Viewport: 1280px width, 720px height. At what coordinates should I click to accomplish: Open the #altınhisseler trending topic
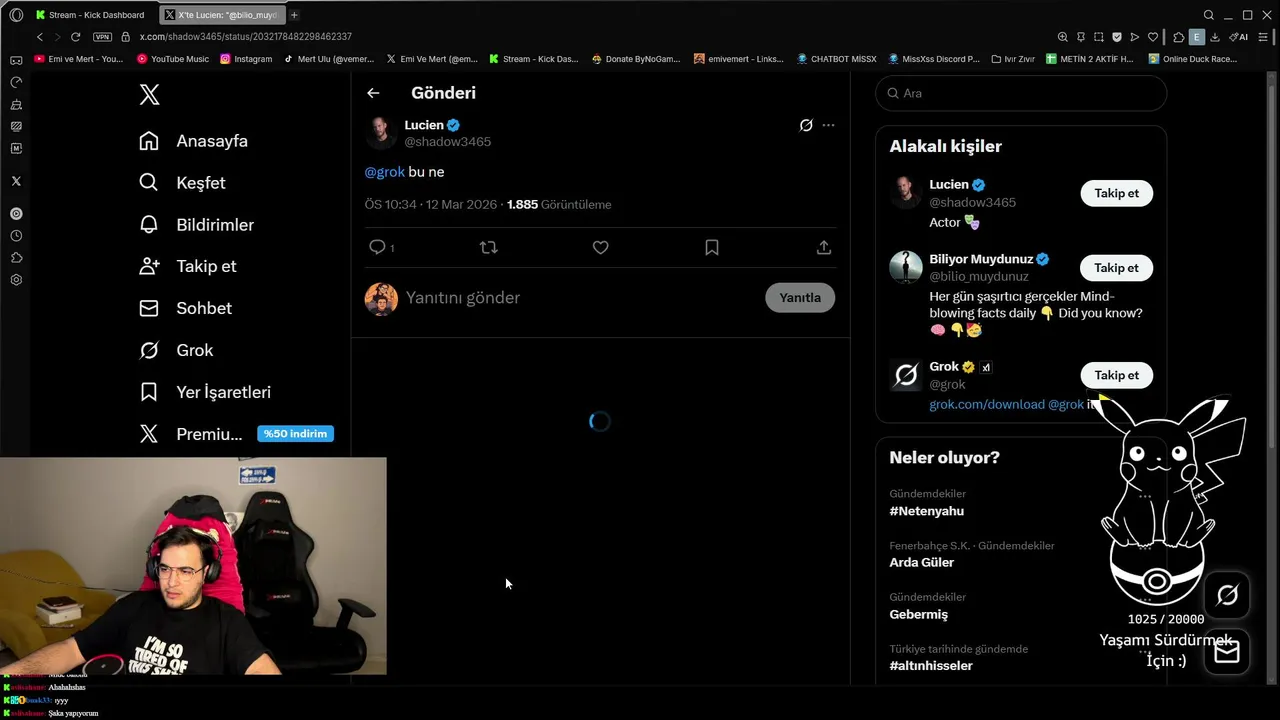click(931, 666)
